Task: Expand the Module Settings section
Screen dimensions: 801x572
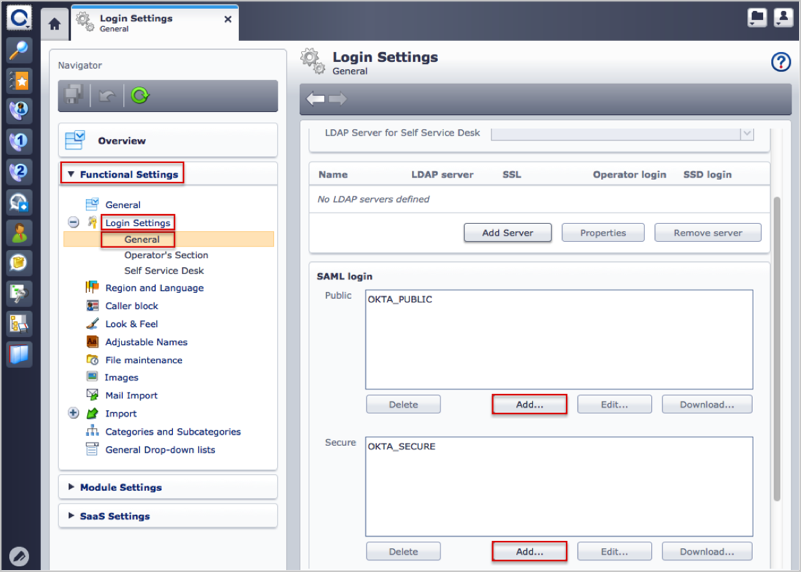Action: coord(120,487)
